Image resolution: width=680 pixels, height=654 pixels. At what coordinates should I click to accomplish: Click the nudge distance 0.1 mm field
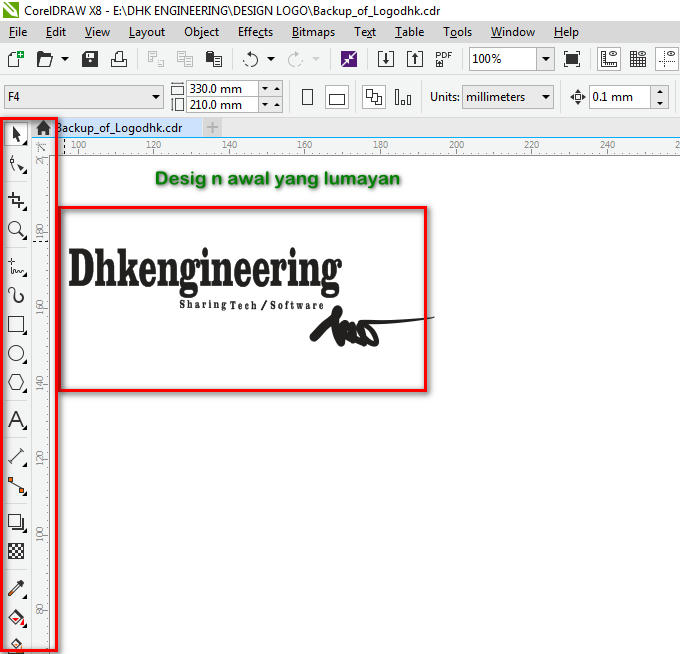pos(619,97)
